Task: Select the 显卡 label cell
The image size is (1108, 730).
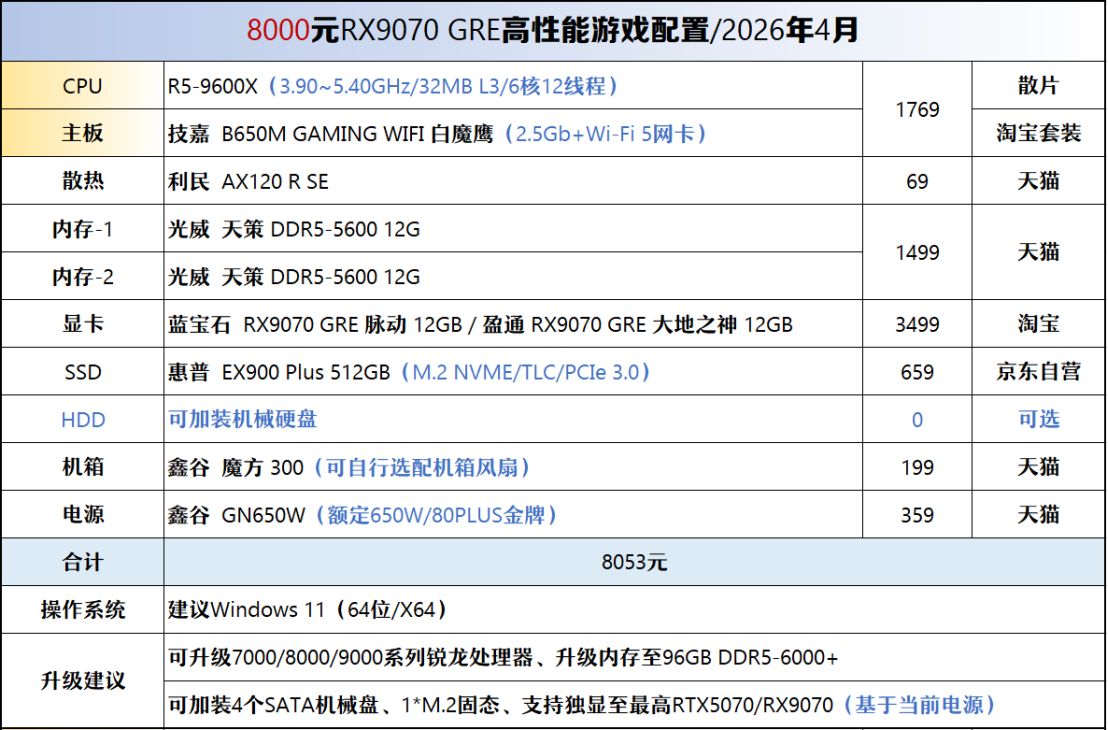Action: 83,324
